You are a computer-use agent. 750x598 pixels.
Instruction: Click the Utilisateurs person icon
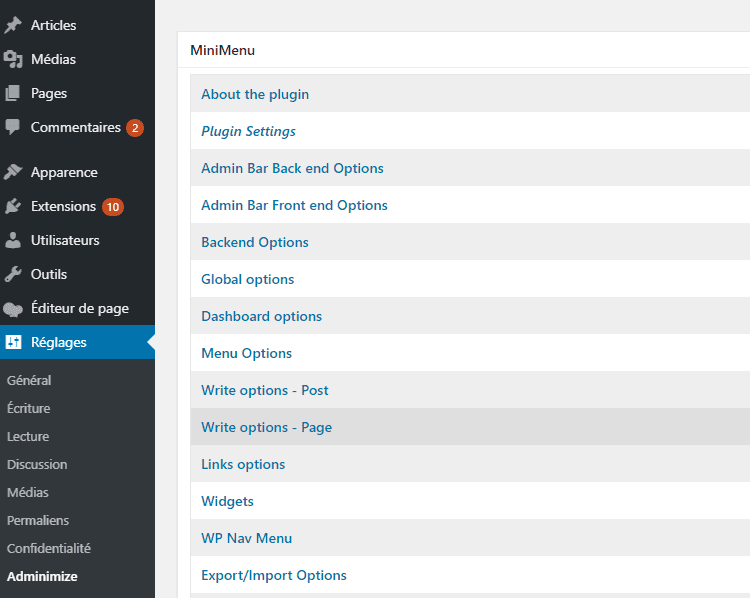point(13,240)
